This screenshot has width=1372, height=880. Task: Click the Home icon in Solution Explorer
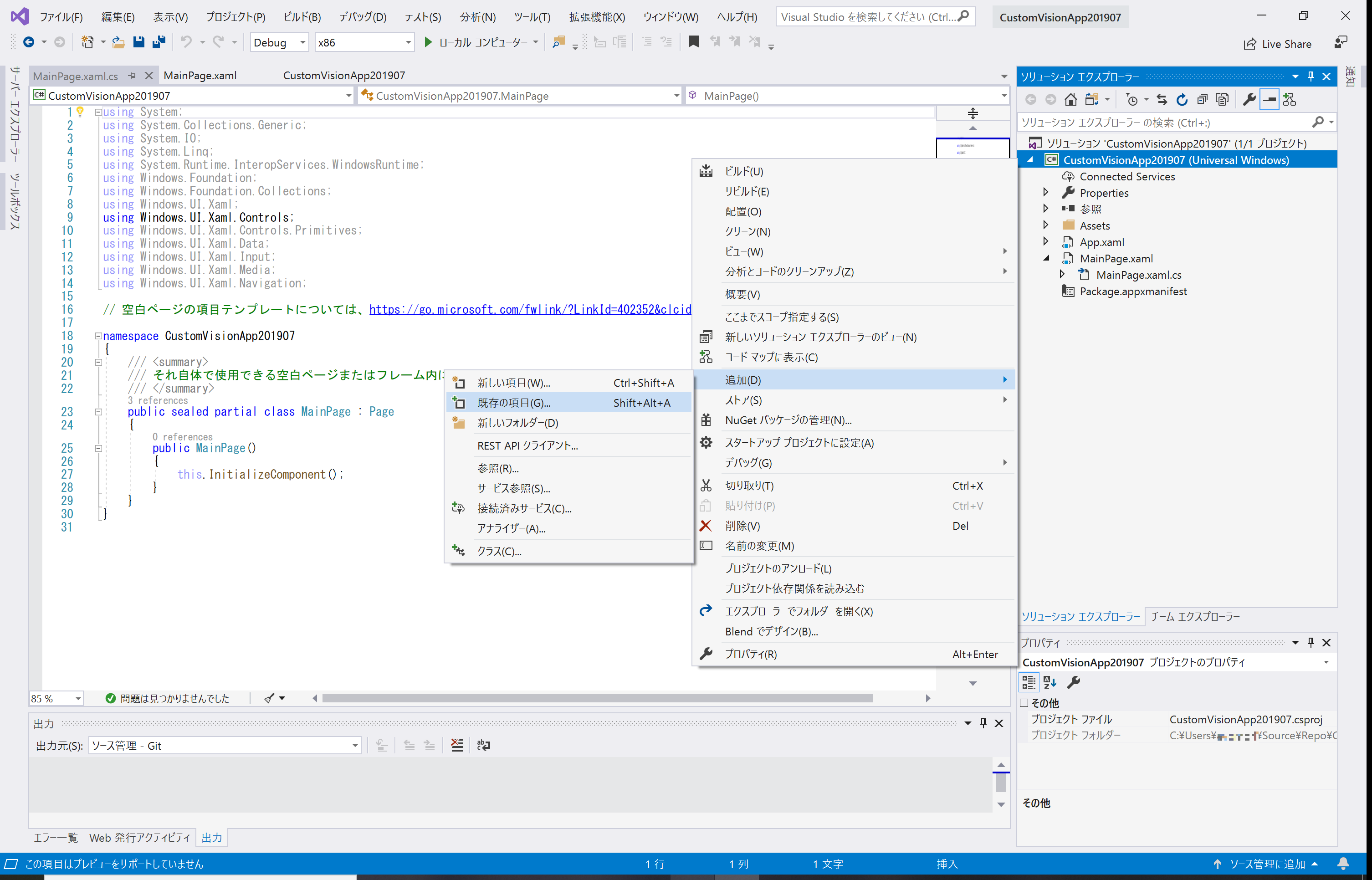pos(1070,99)
